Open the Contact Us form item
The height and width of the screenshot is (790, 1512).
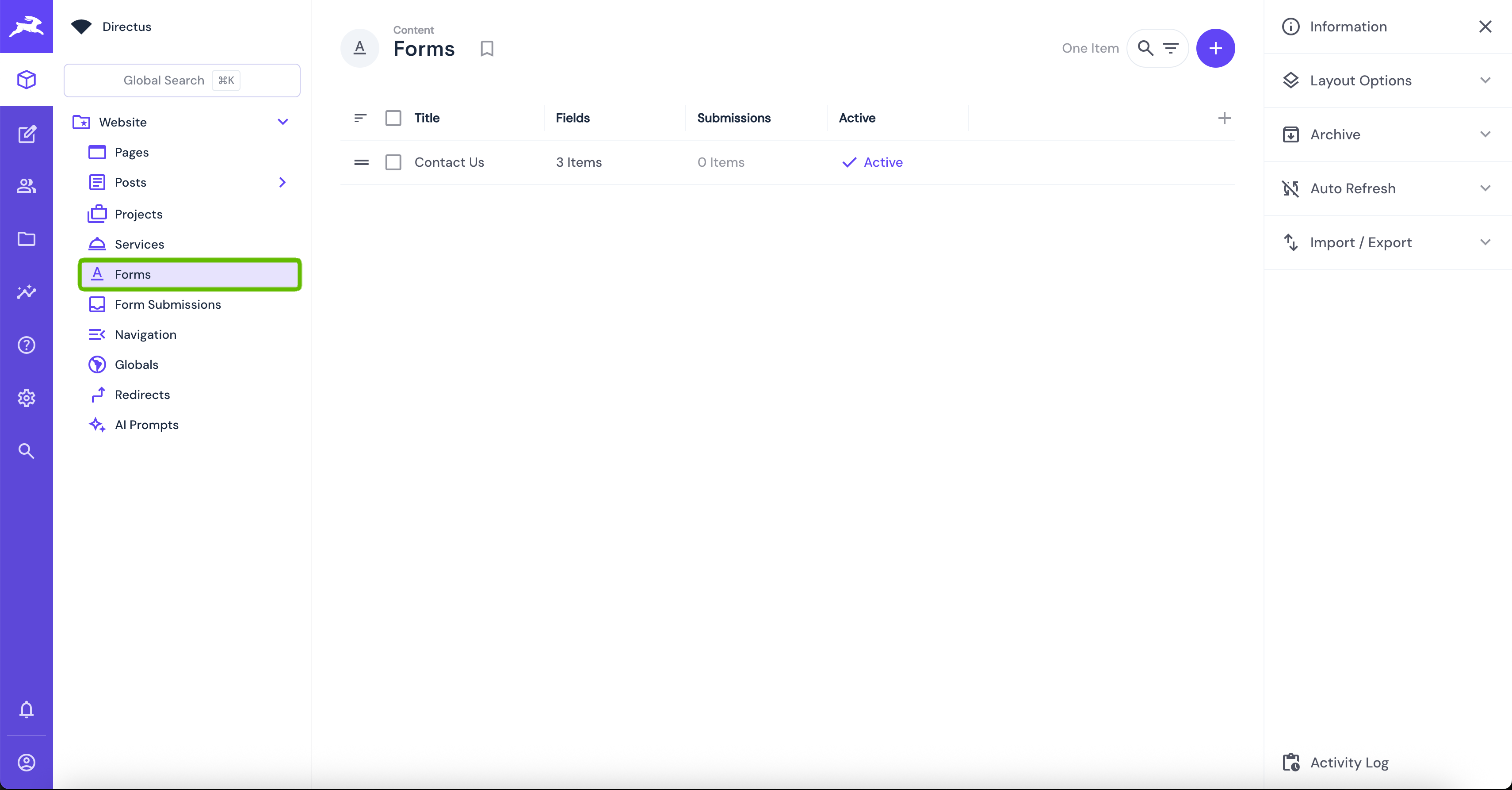[x=449, y=162]
